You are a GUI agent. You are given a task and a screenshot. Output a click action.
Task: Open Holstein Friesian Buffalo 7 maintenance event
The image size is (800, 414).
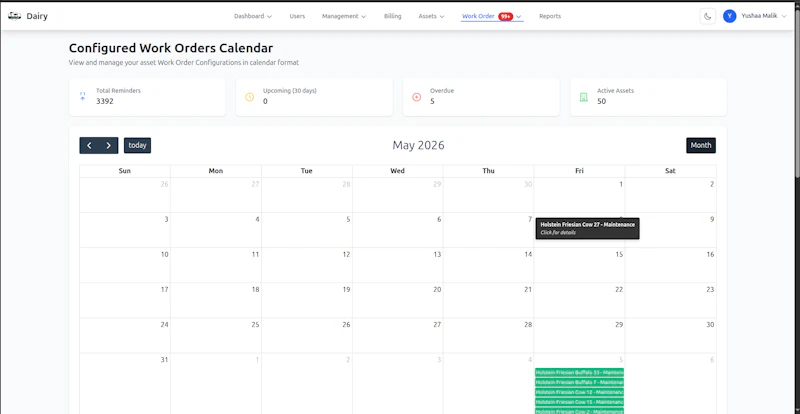coord(579,382)
